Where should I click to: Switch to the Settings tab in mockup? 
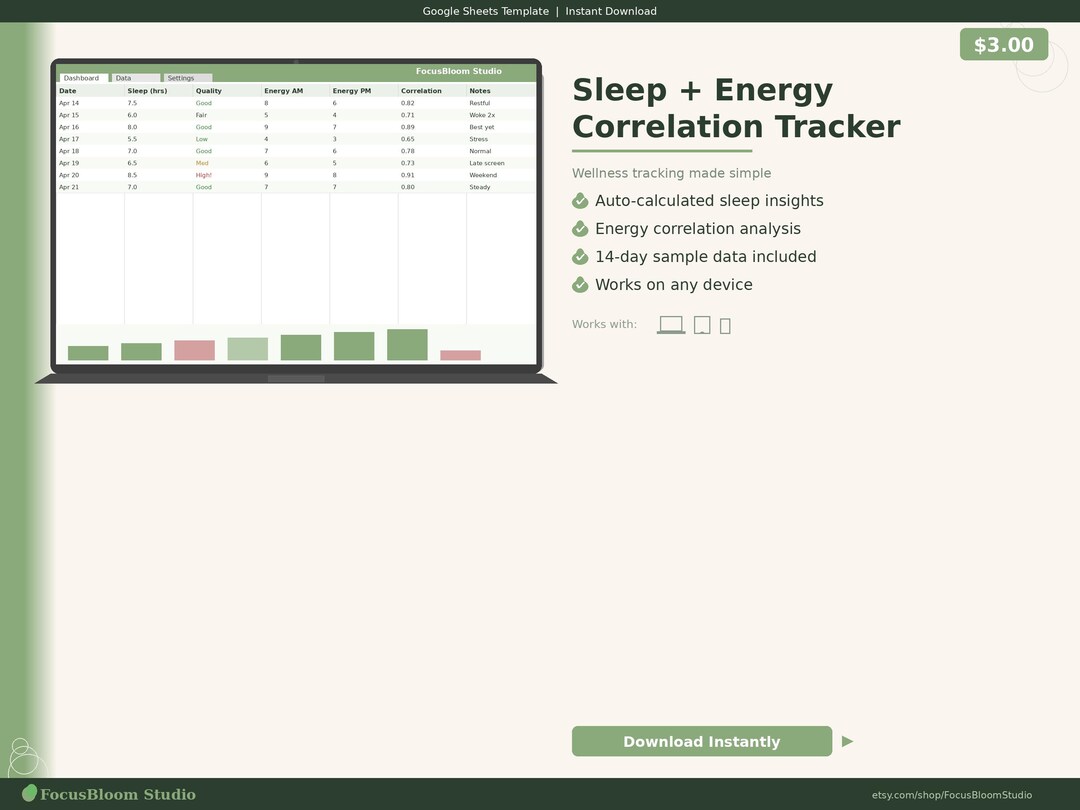tap(188, 78)
